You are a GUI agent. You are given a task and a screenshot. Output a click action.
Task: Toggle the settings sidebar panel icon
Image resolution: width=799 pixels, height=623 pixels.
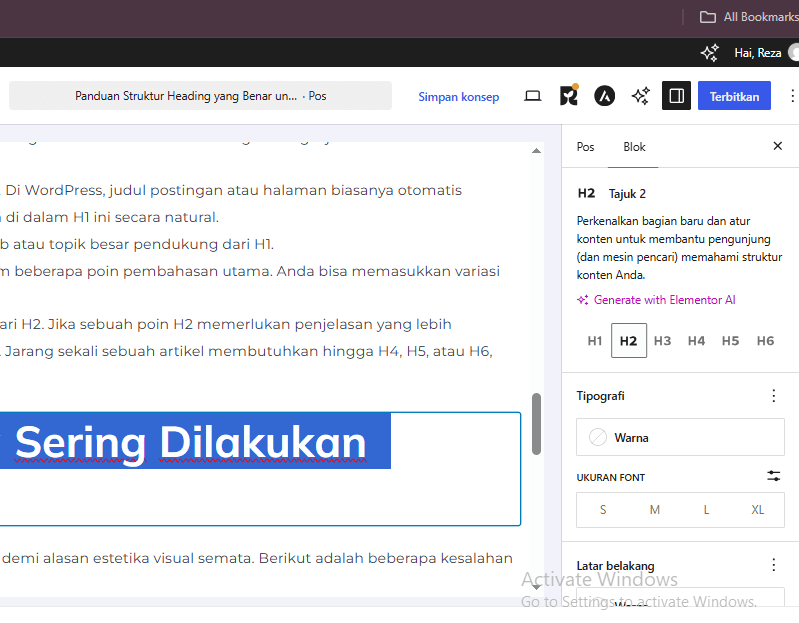click(x=676, y=96)
